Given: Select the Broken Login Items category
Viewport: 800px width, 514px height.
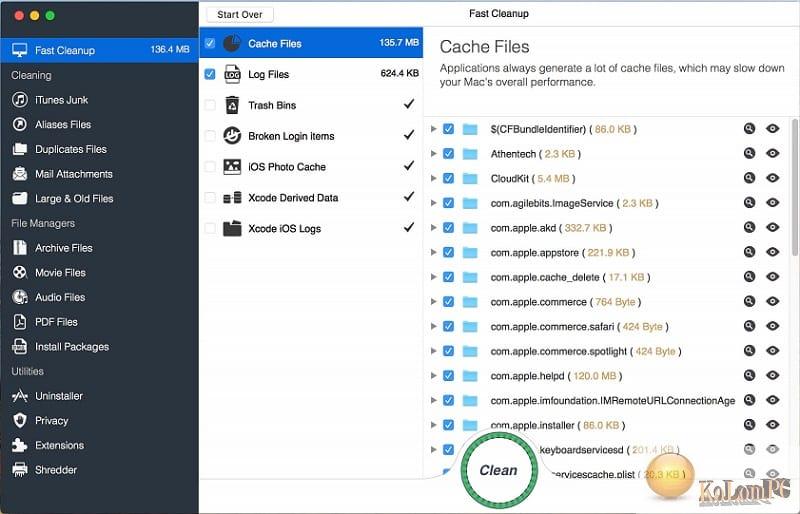Looking at the screenshot, I should point(311,136).
